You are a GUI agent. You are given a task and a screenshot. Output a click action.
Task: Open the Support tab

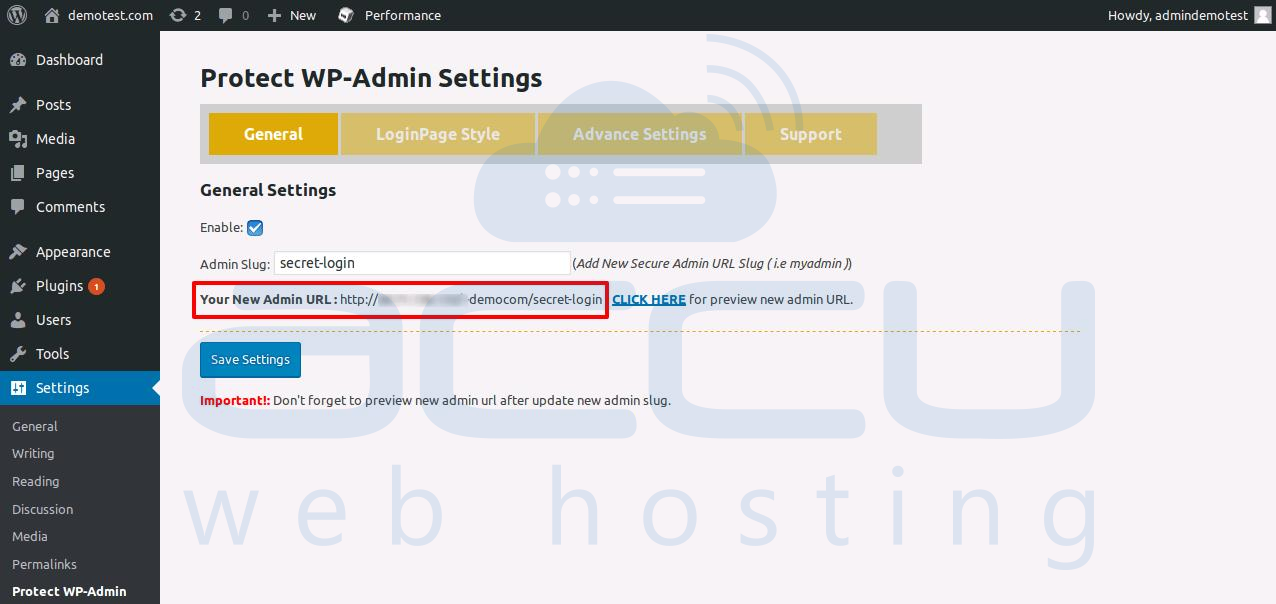point(811,134)
